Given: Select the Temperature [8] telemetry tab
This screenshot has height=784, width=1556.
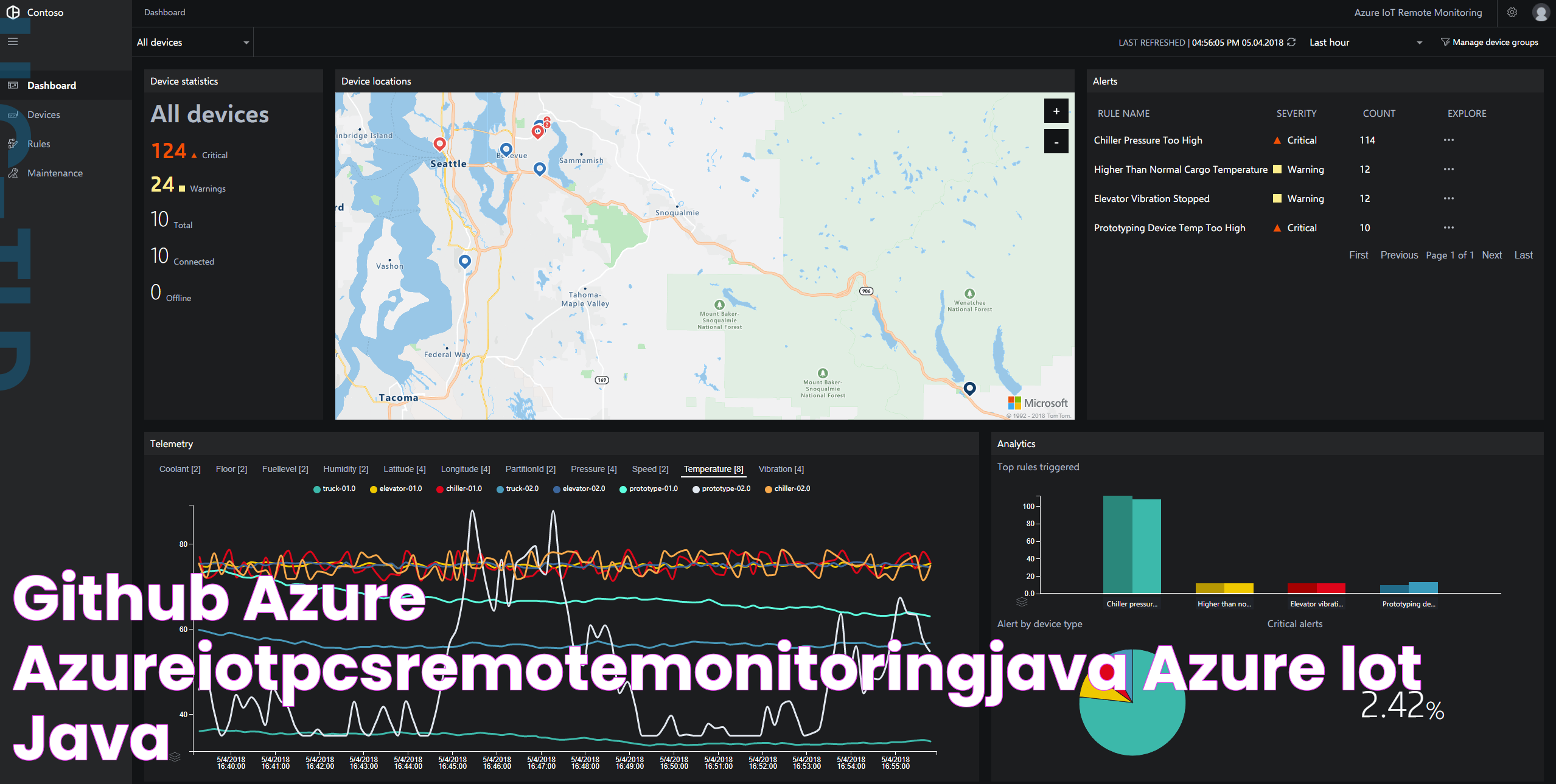Looking at the screenshot, I should click(x=713, y=469).
